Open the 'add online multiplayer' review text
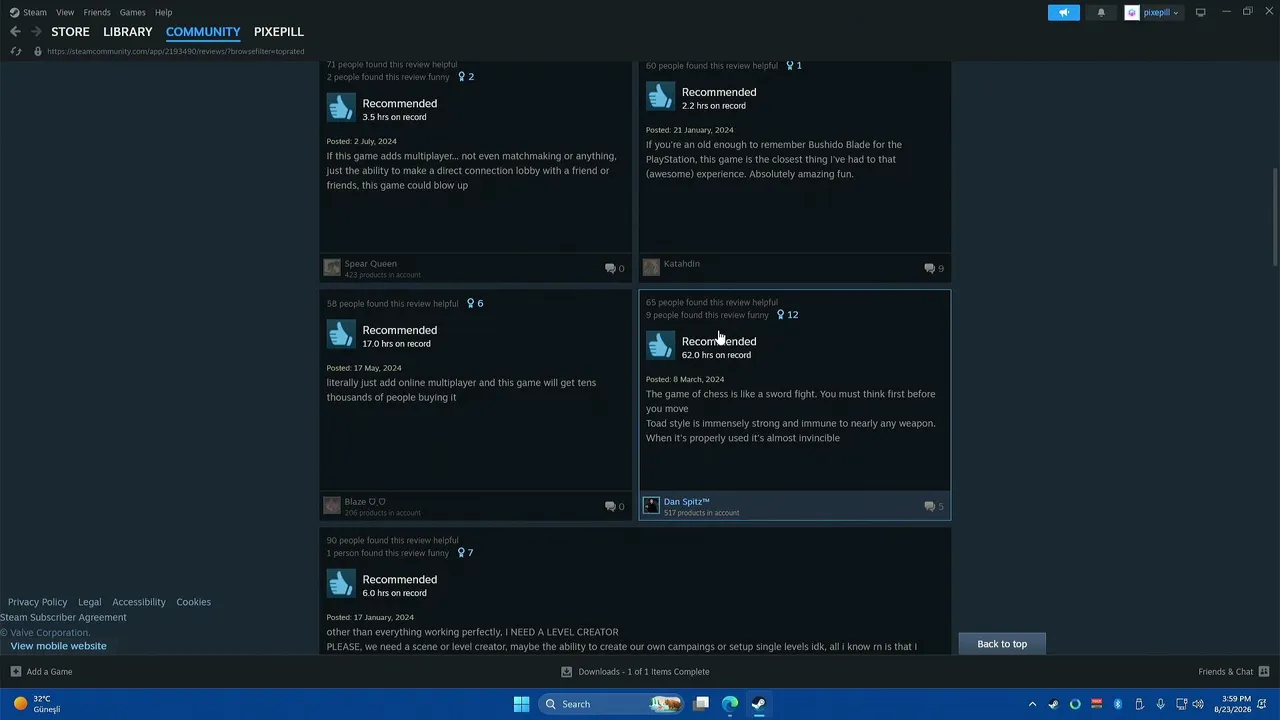 point(461,390)
